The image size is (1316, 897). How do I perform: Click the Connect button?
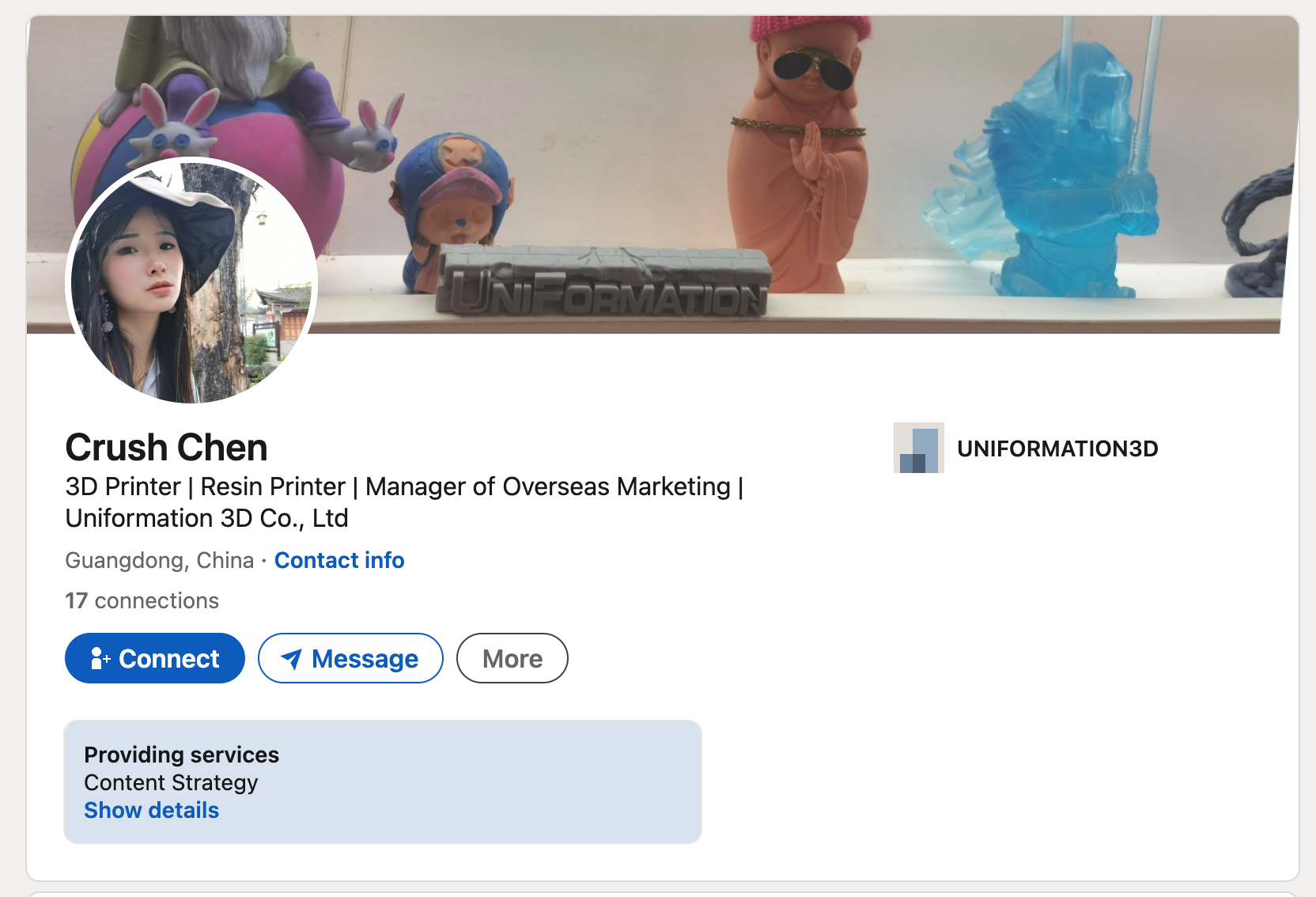click(155, 658)
